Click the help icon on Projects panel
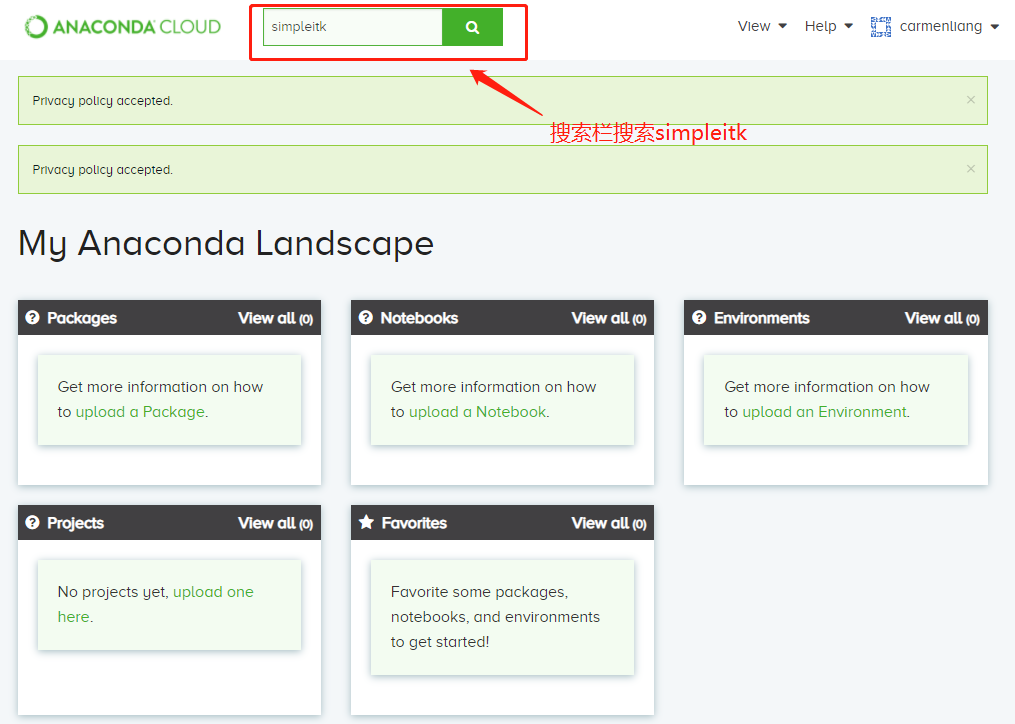 (32, 522)
